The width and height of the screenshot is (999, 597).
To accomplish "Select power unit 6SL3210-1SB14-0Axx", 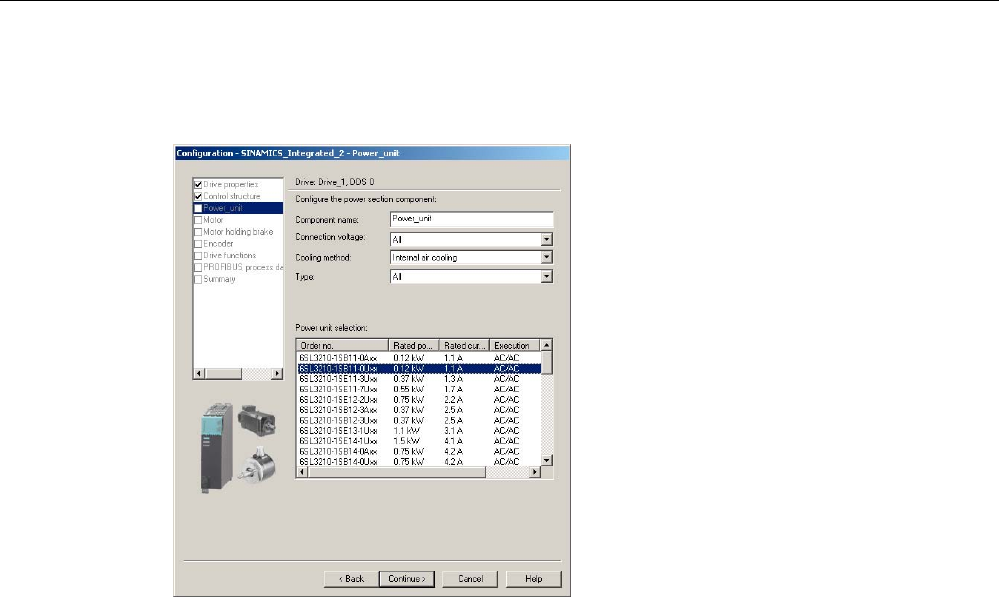I will coord(419,451).
